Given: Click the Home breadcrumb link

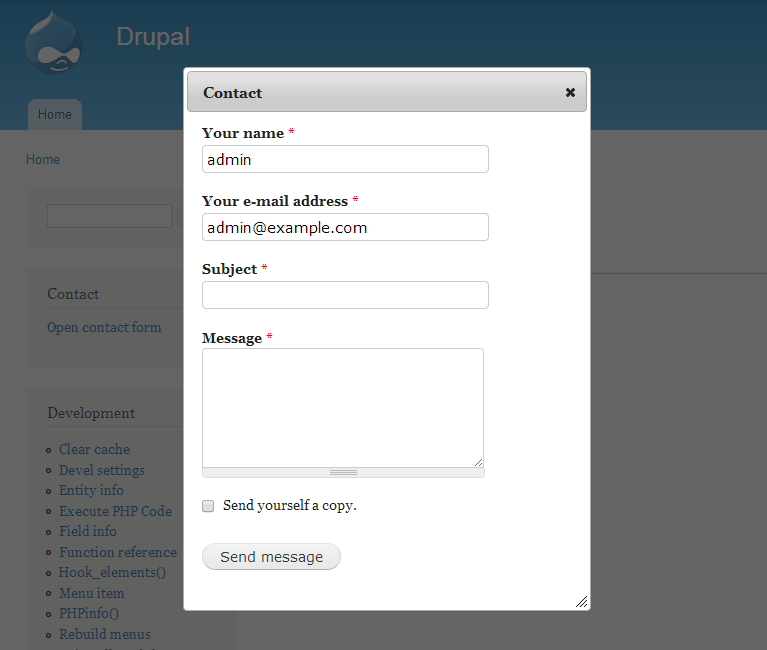Looking at the screenshot, I should tap(43, 159).
